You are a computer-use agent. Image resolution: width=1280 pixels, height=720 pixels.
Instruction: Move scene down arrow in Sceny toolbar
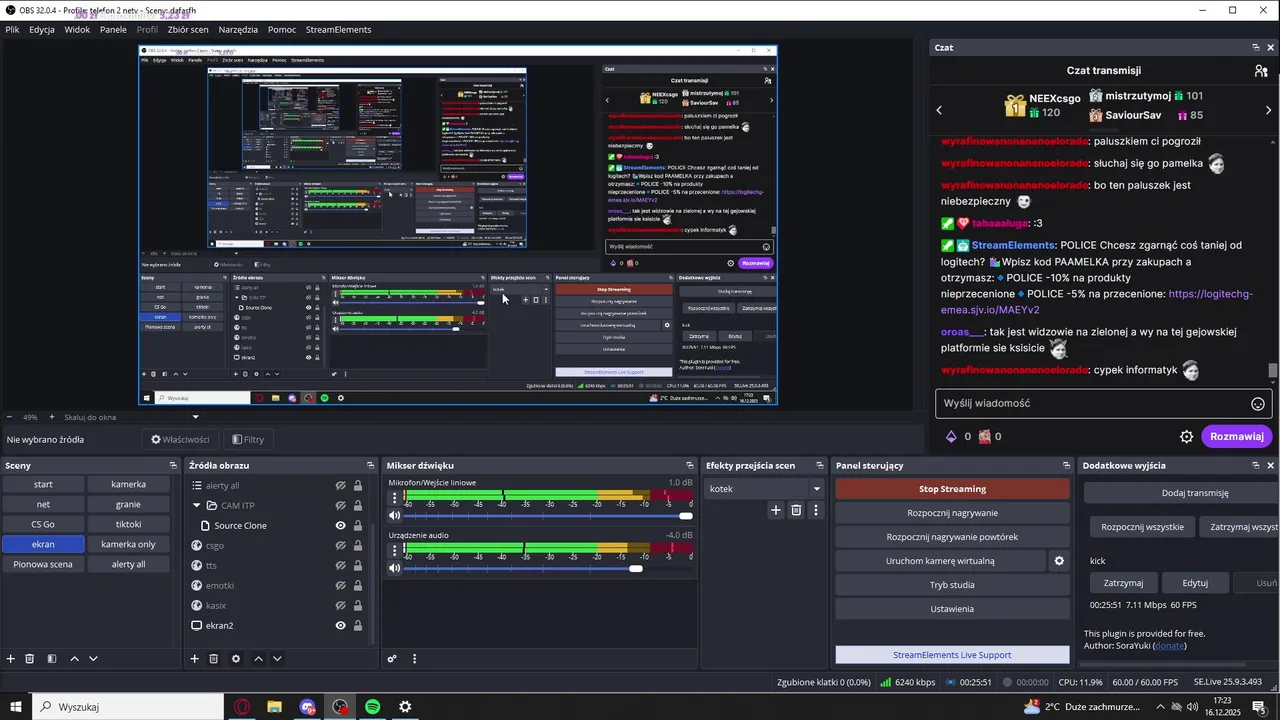[93, 659]
